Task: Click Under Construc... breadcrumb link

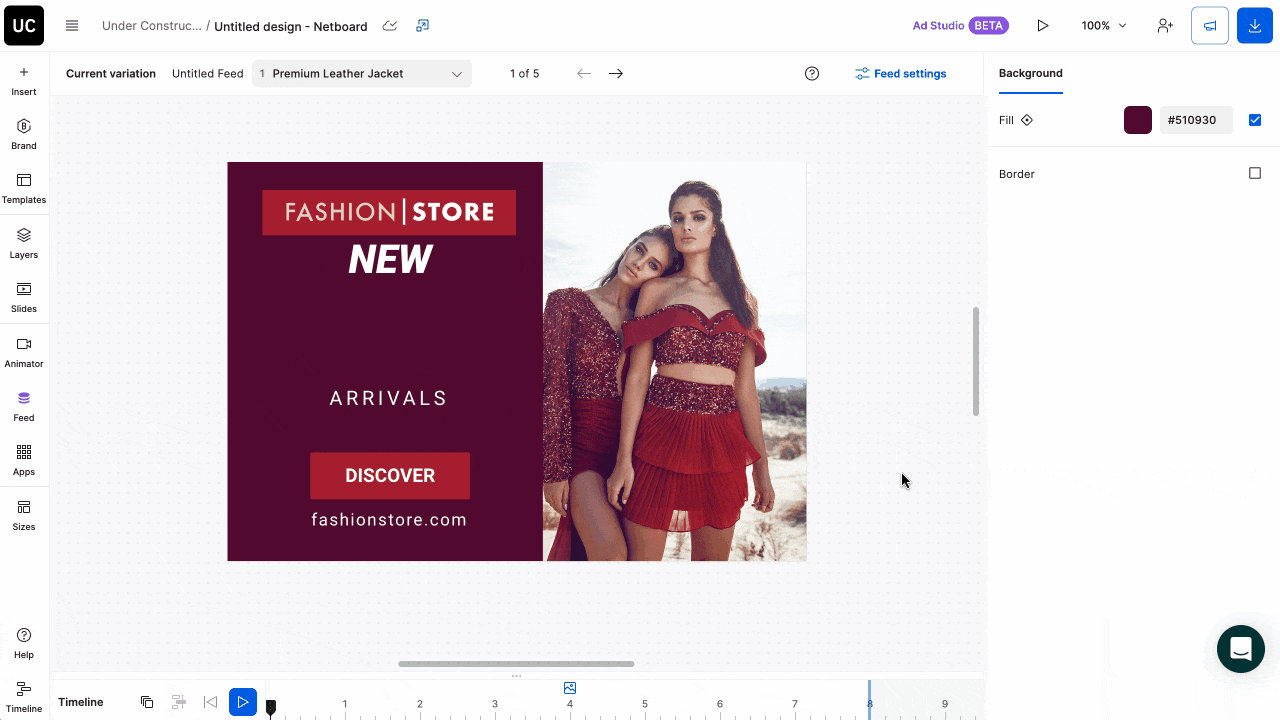Action: 152,26
